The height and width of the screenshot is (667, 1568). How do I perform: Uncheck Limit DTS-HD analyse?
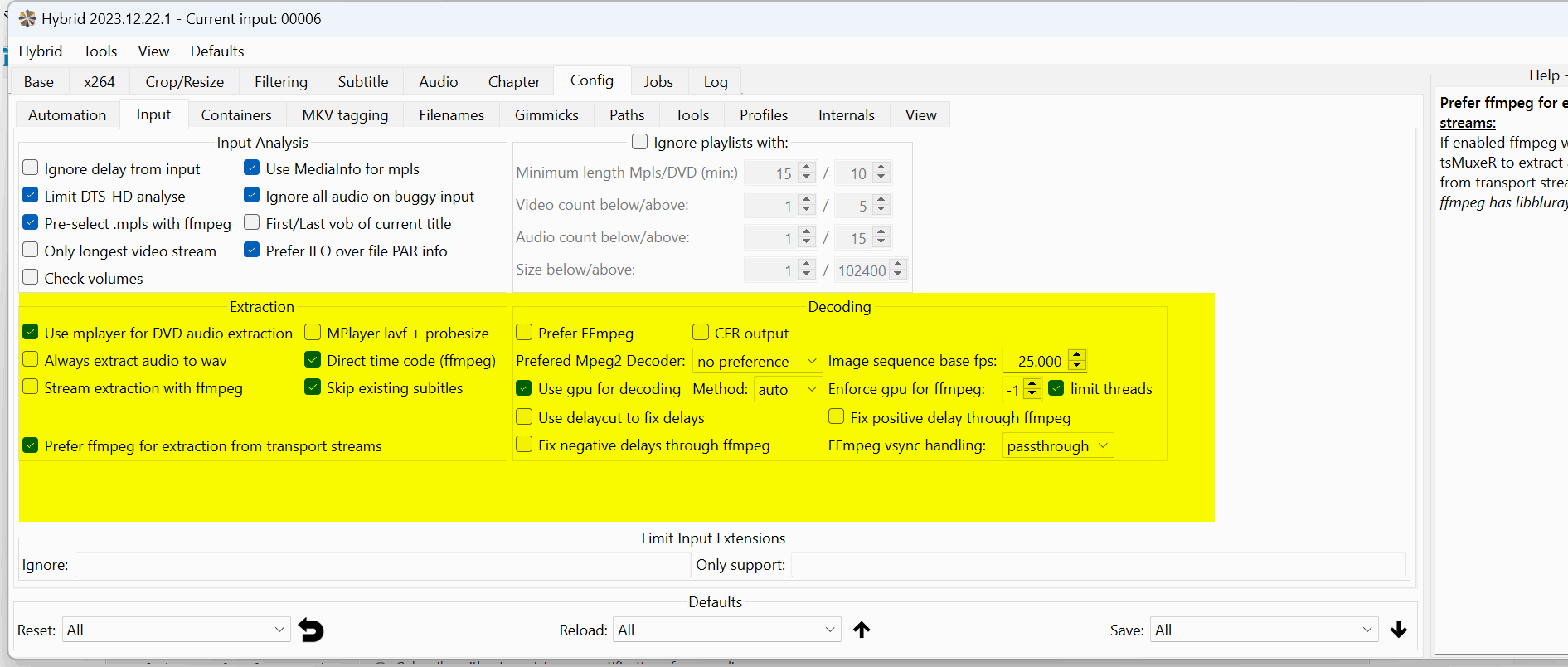point(31,195)
